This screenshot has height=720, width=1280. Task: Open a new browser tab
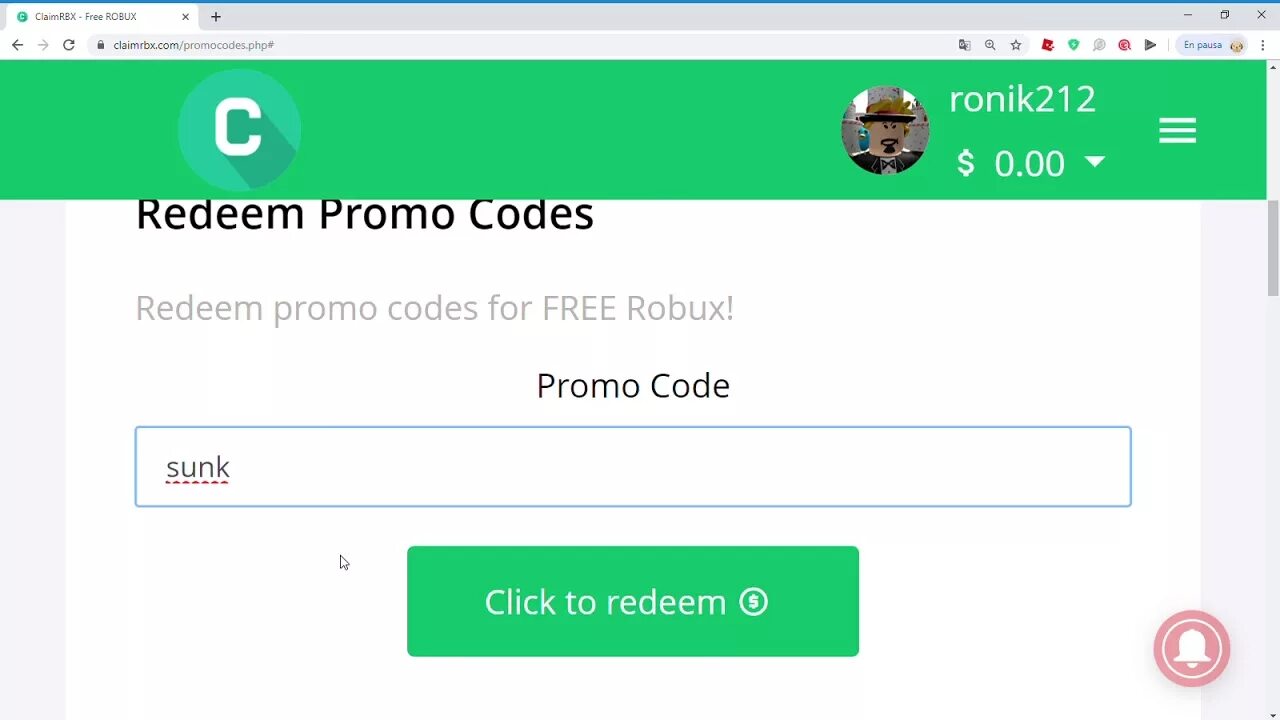click(216, 16)
